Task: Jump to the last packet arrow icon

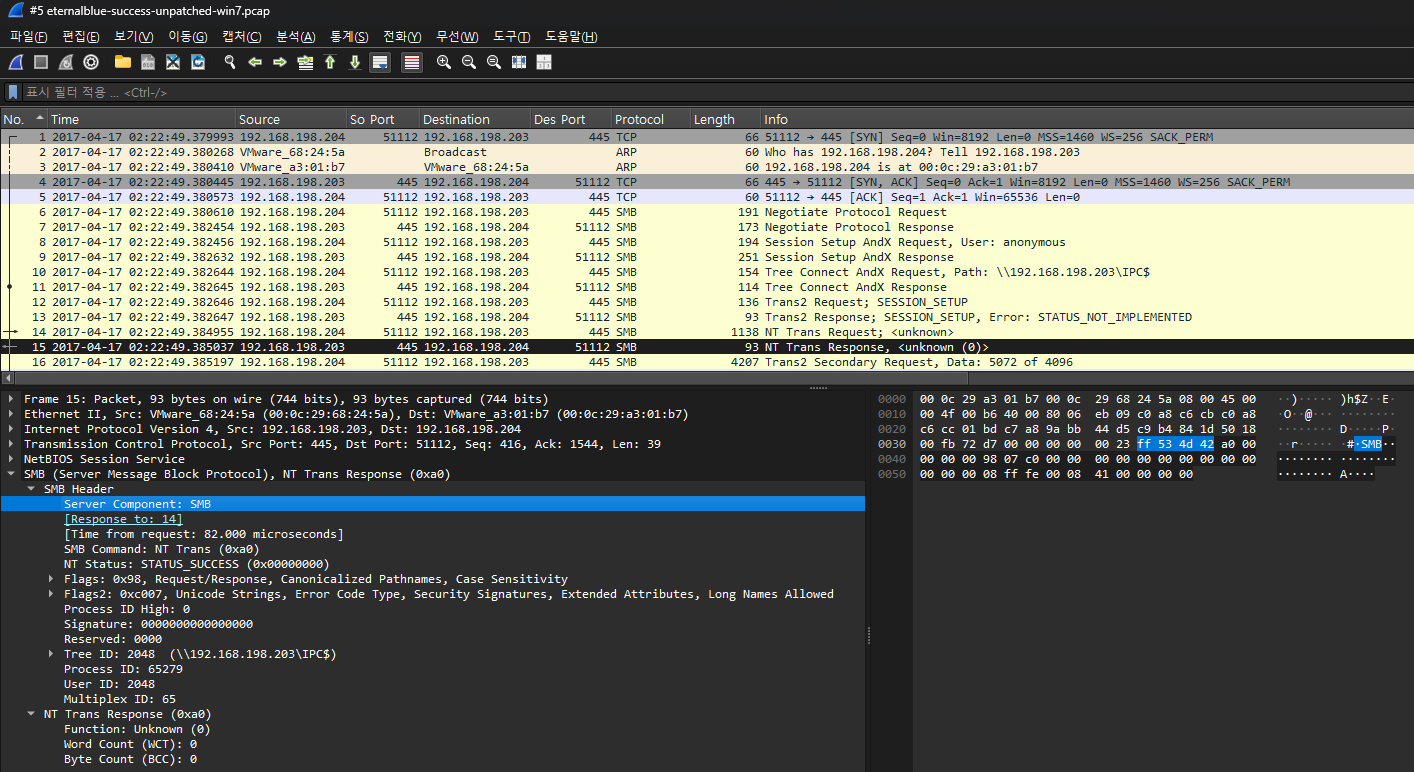Action: click(x=354, y=62)
